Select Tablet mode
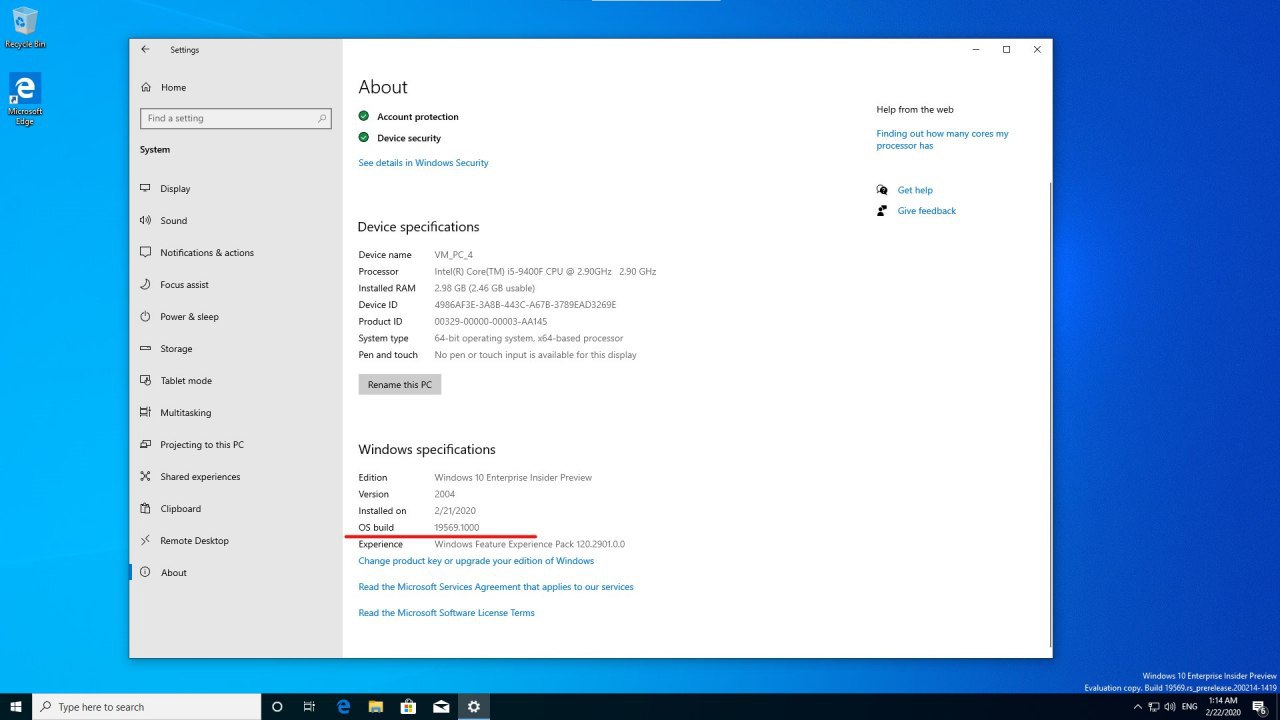The image size is (1280, 720). tap(185, 380)
